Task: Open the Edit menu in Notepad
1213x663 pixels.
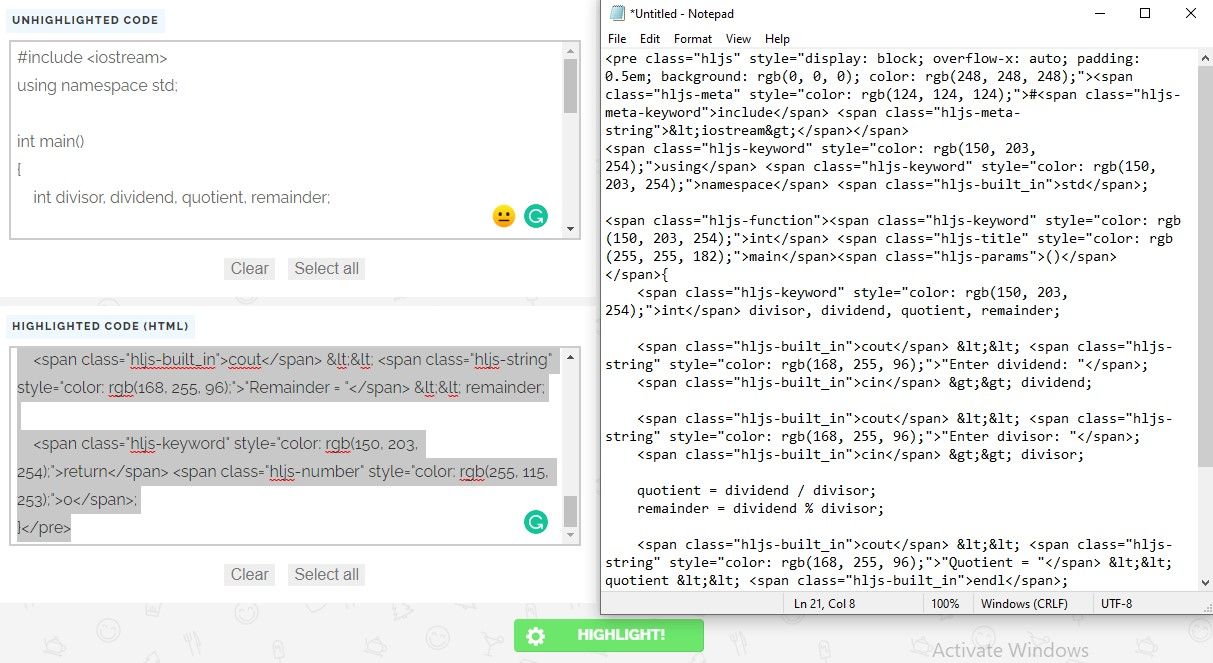Action: [650, 39]
